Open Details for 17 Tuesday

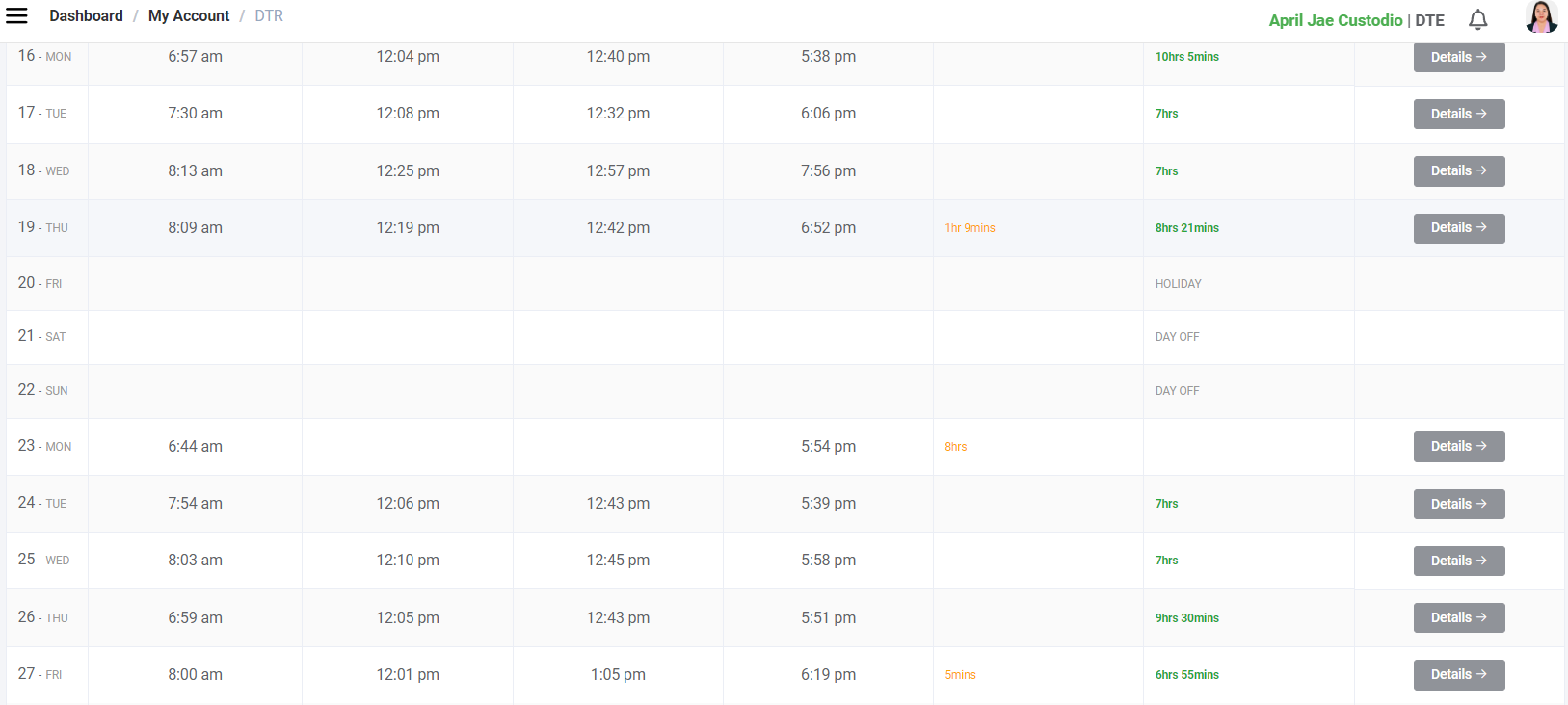point(1458,114)
